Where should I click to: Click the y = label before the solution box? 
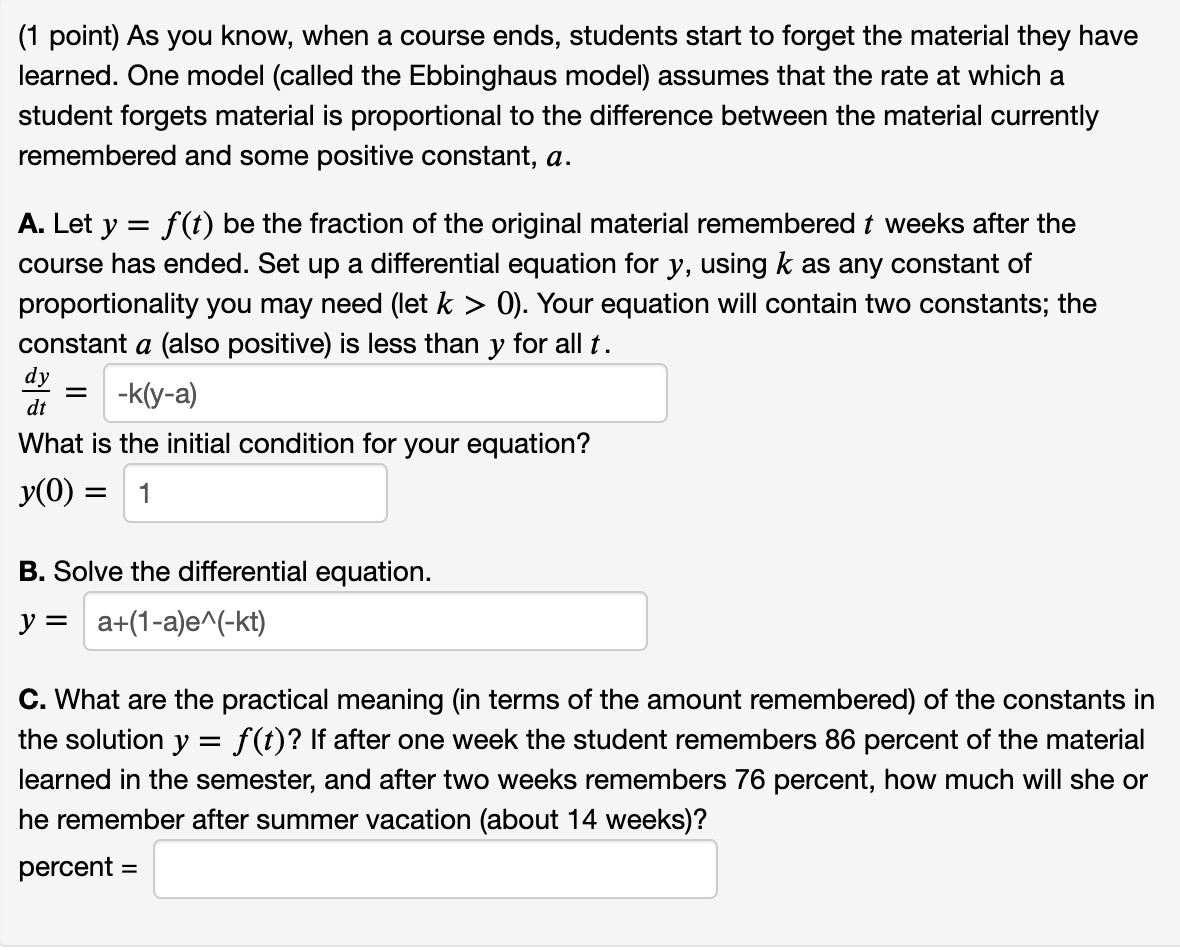coord(42,620)
